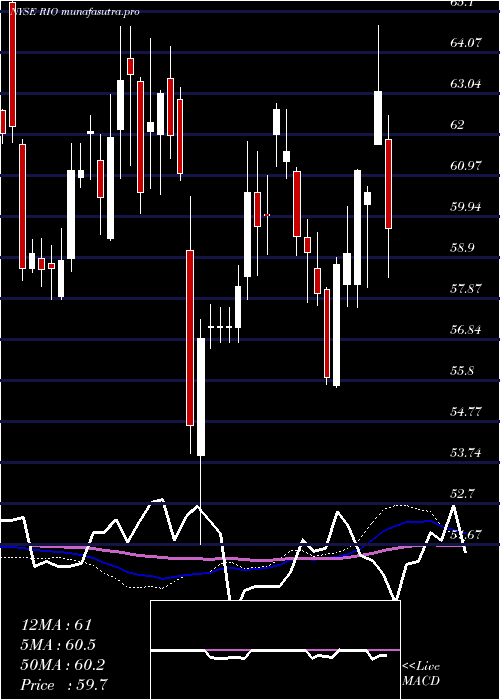Viewport: 500px width, 700px height.
Task: Click the 12MA : 61 readout
Action: (56, 625)
